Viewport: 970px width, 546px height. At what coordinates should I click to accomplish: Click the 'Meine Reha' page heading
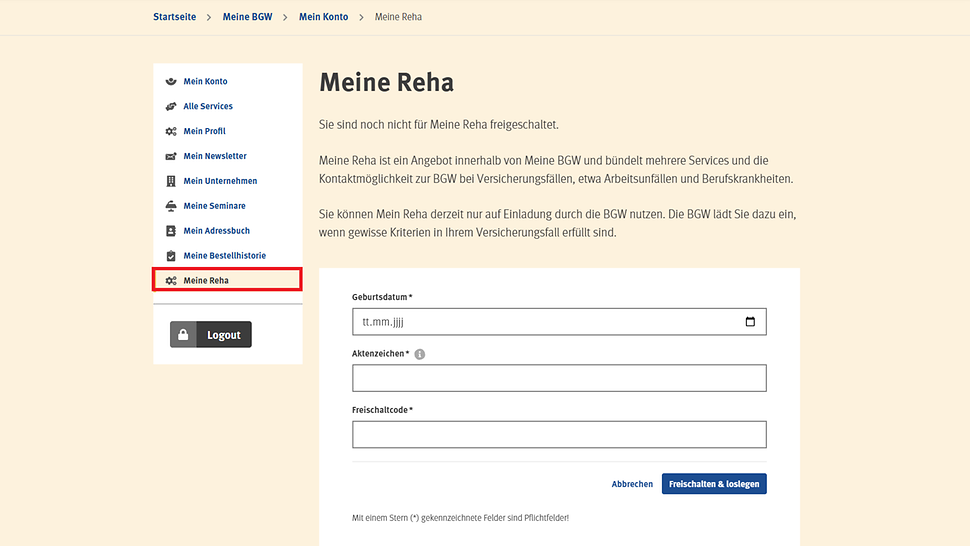point(387,82)
